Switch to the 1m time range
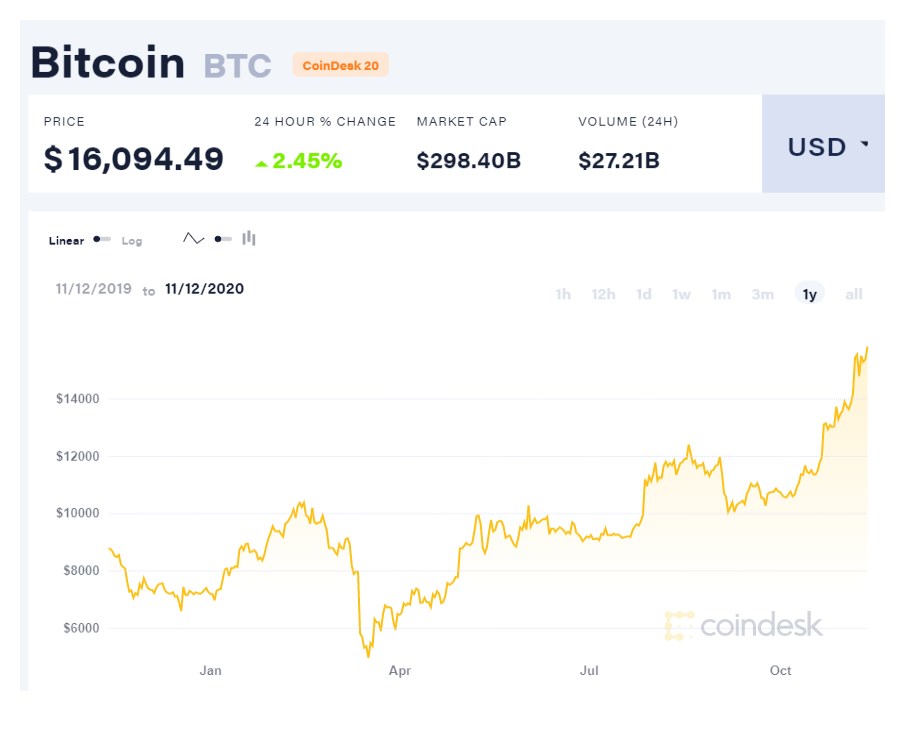Viewport: 905px width, 751px height. [x=721, y=294]
